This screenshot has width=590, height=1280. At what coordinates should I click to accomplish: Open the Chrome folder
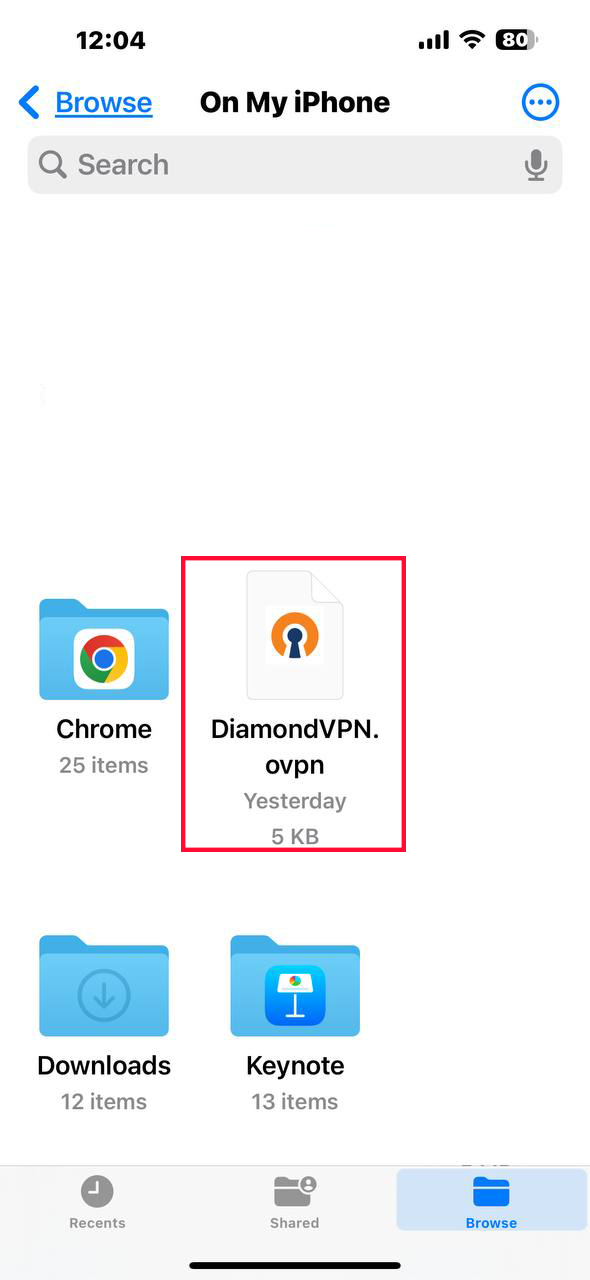(x=104, y=650)
